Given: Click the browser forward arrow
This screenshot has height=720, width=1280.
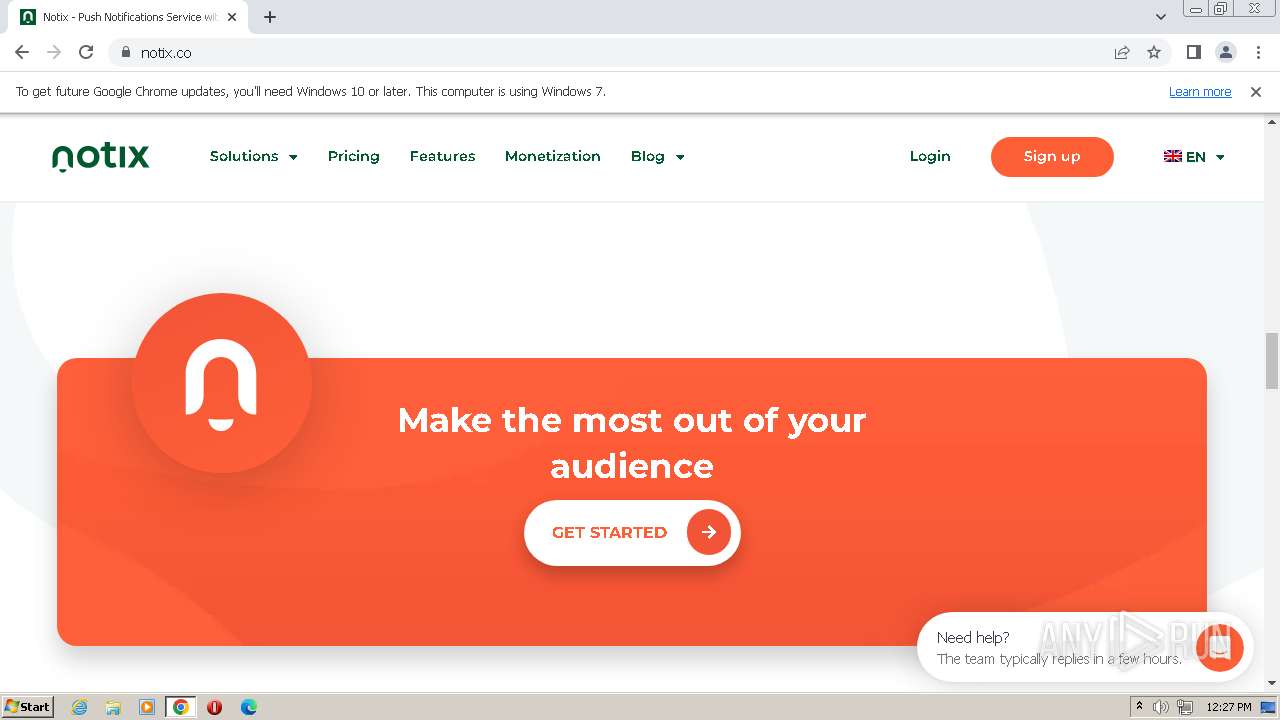Looking at the screenshot, I should (x=54, y=52).
